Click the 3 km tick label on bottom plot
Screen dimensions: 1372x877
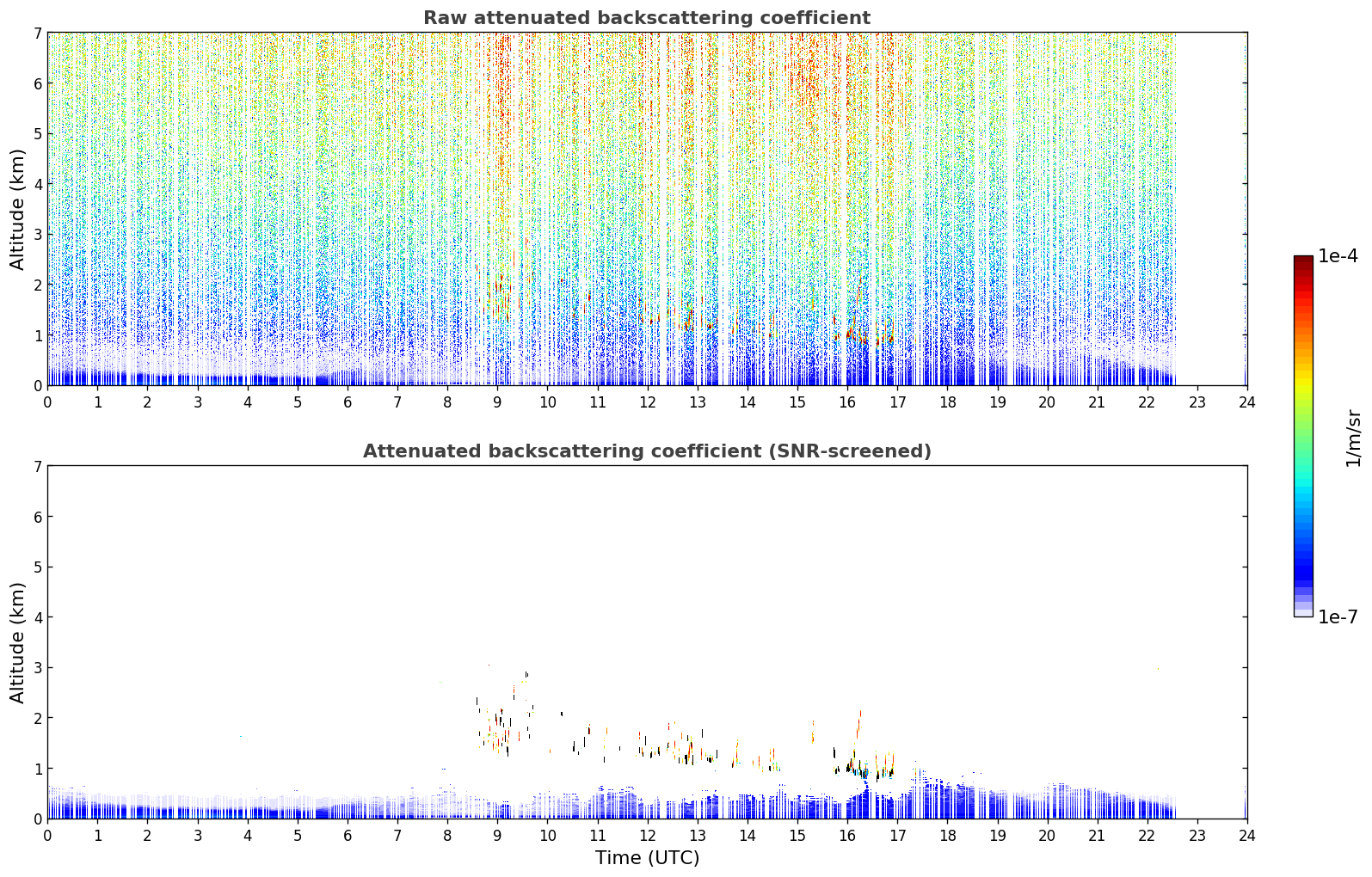click(37, 667)
